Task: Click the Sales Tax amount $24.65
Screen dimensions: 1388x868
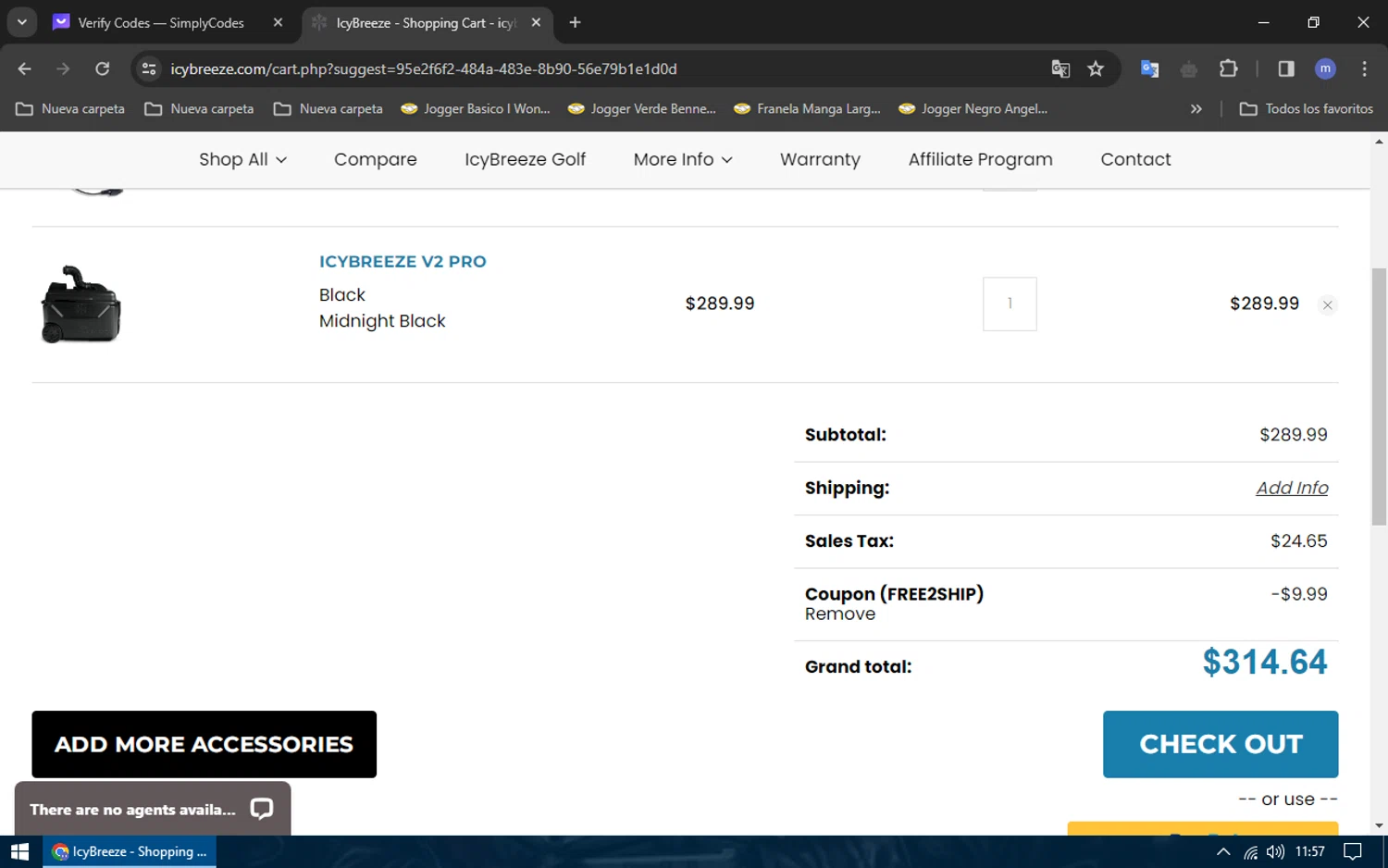Action: click(x=1299, y=541)
